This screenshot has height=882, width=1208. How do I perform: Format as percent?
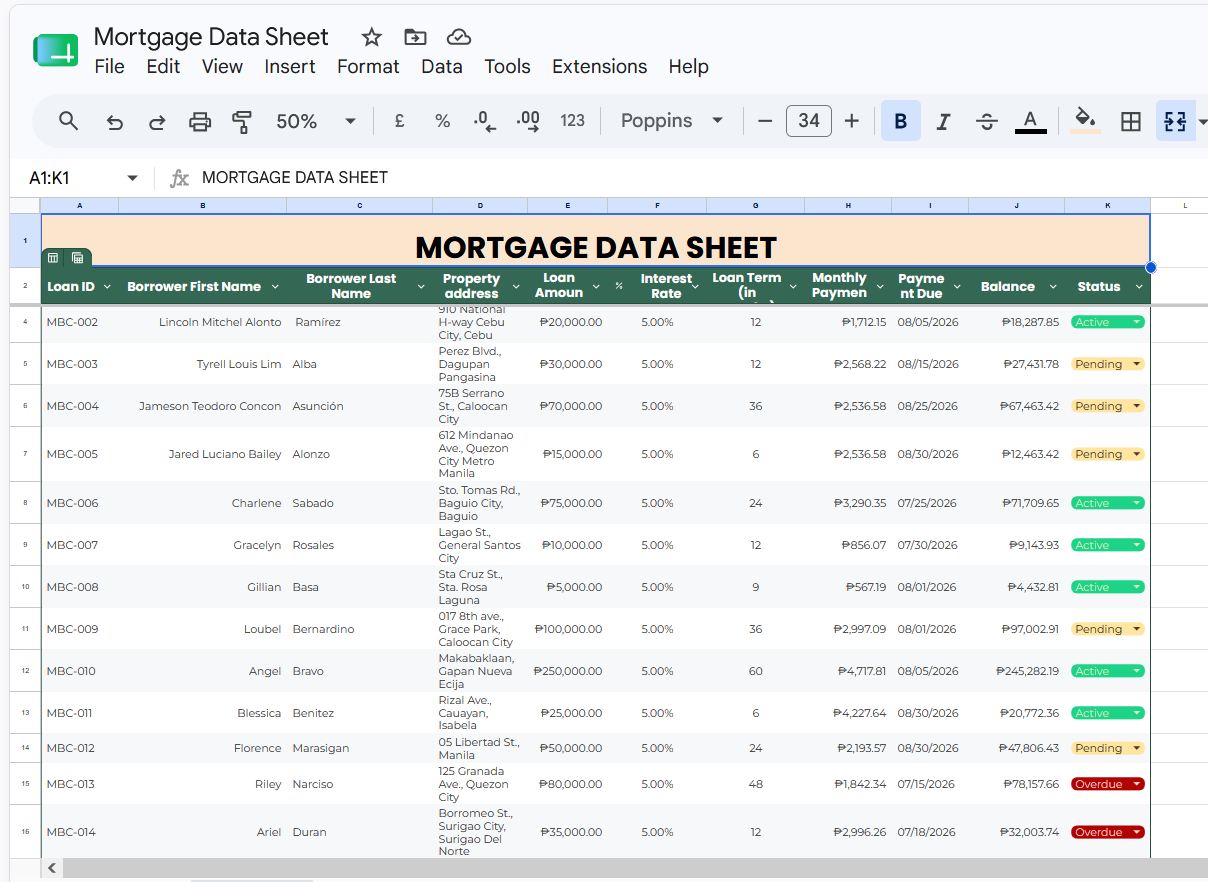pos(442,121)
